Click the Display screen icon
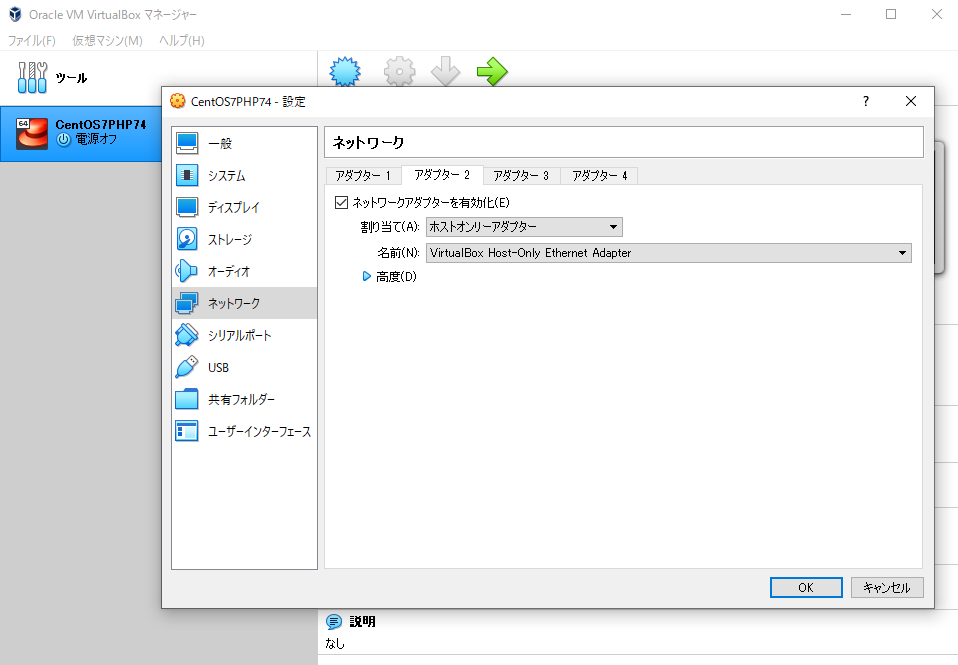 [x=187, y=207]
